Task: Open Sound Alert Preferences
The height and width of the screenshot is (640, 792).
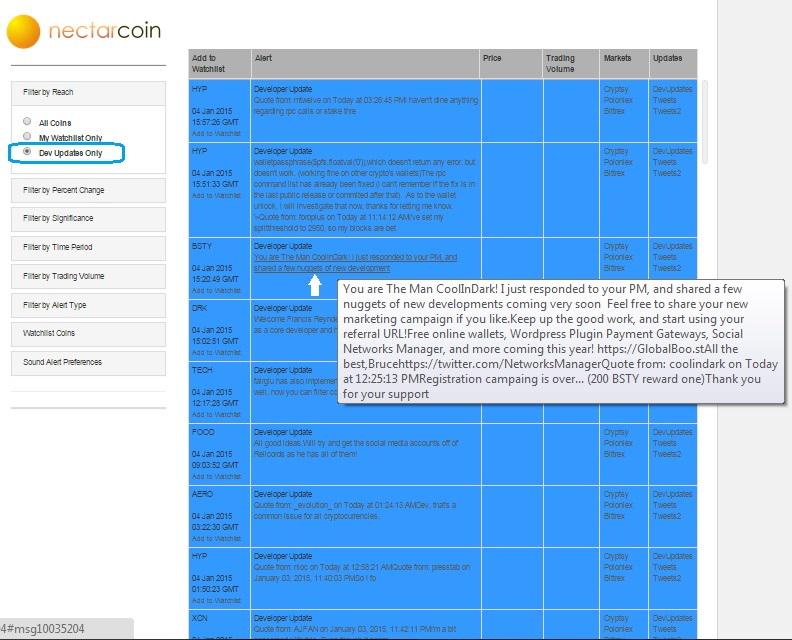Action: tap(88, 363)
